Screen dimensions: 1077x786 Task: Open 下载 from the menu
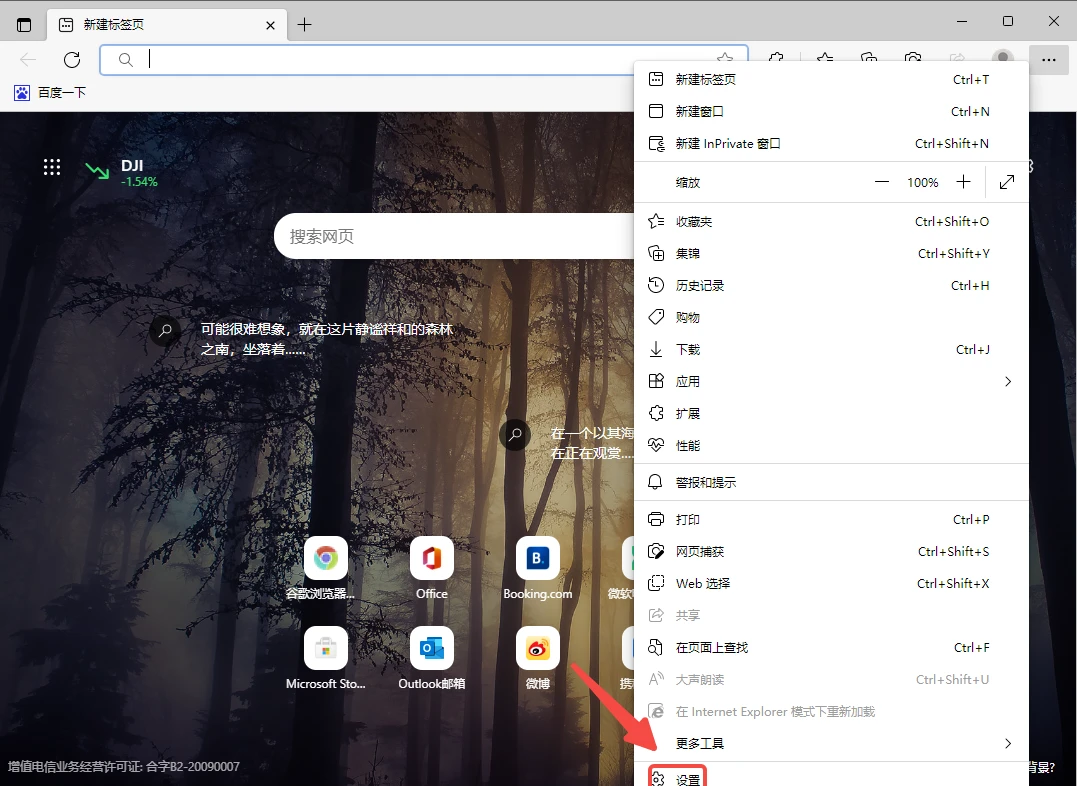click(x=831, y=350)
